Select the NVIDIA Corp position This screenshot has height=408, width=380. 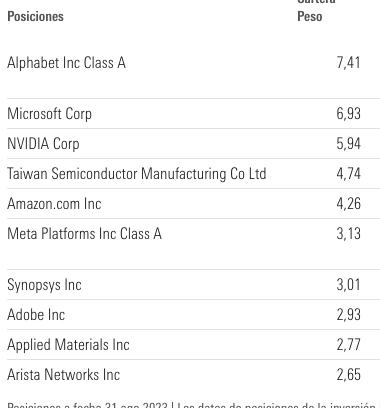(43, 144)
